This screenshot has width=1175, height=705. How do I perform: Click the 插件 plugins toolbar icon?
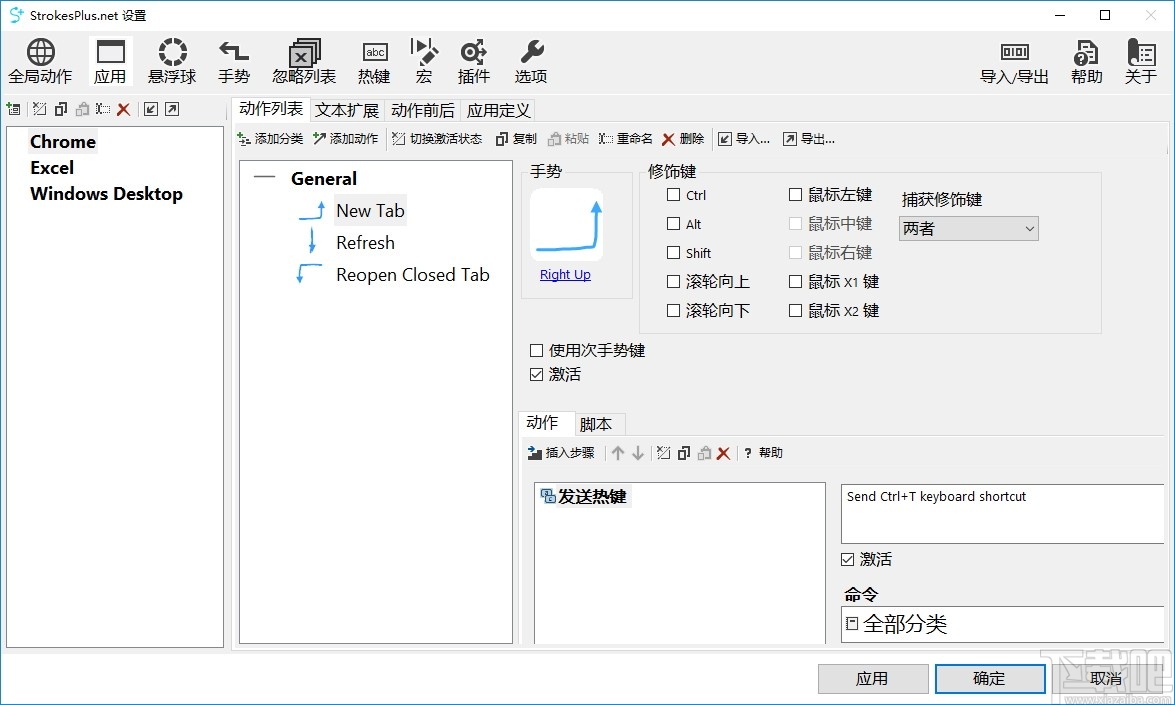pos(473,60)
